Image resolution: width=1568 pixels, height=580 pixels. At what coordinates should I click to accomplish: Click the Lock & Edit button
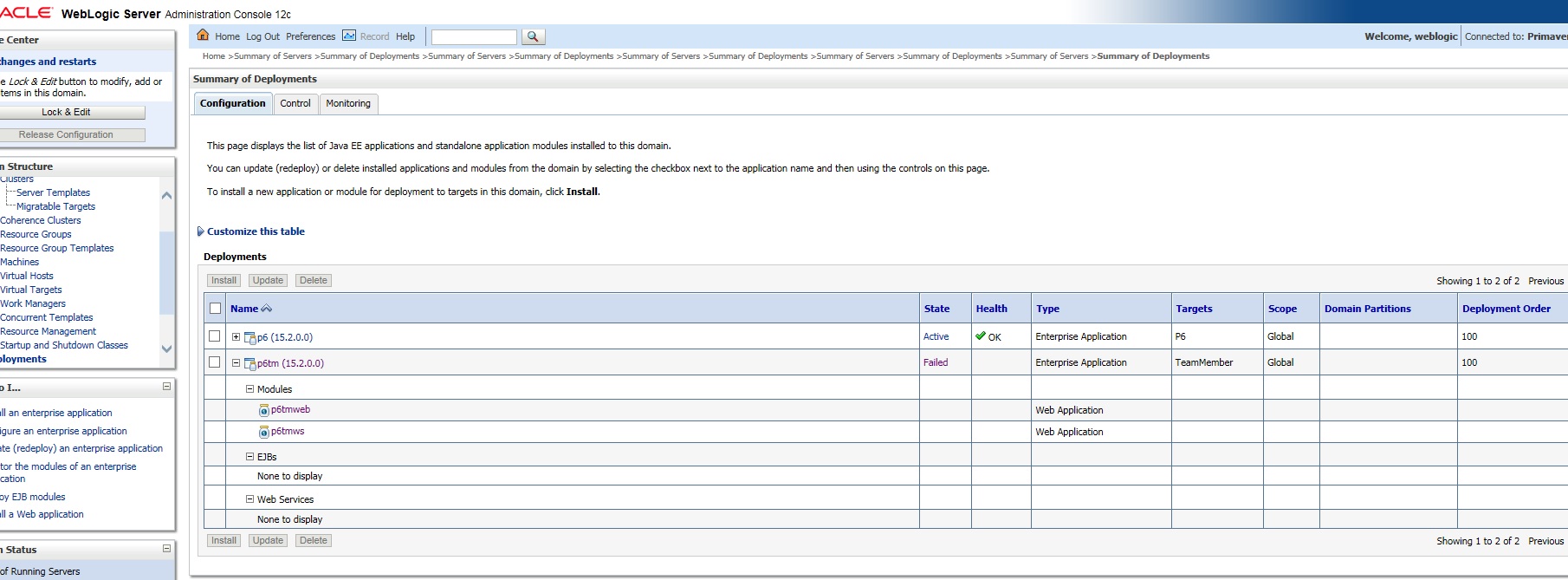(67, 113)
